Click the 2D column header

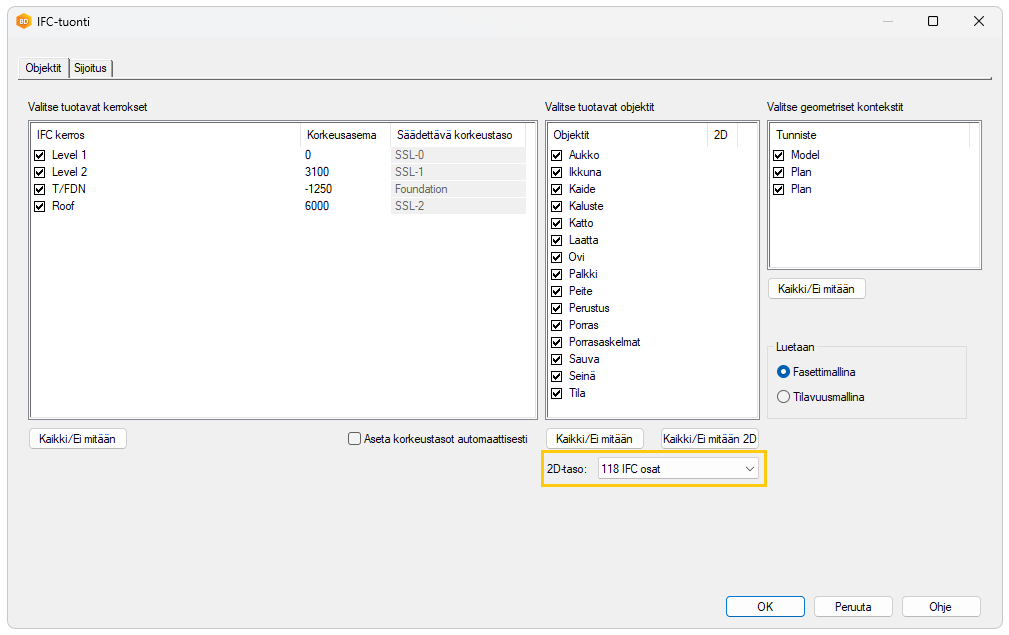click(x=722, y=135)
